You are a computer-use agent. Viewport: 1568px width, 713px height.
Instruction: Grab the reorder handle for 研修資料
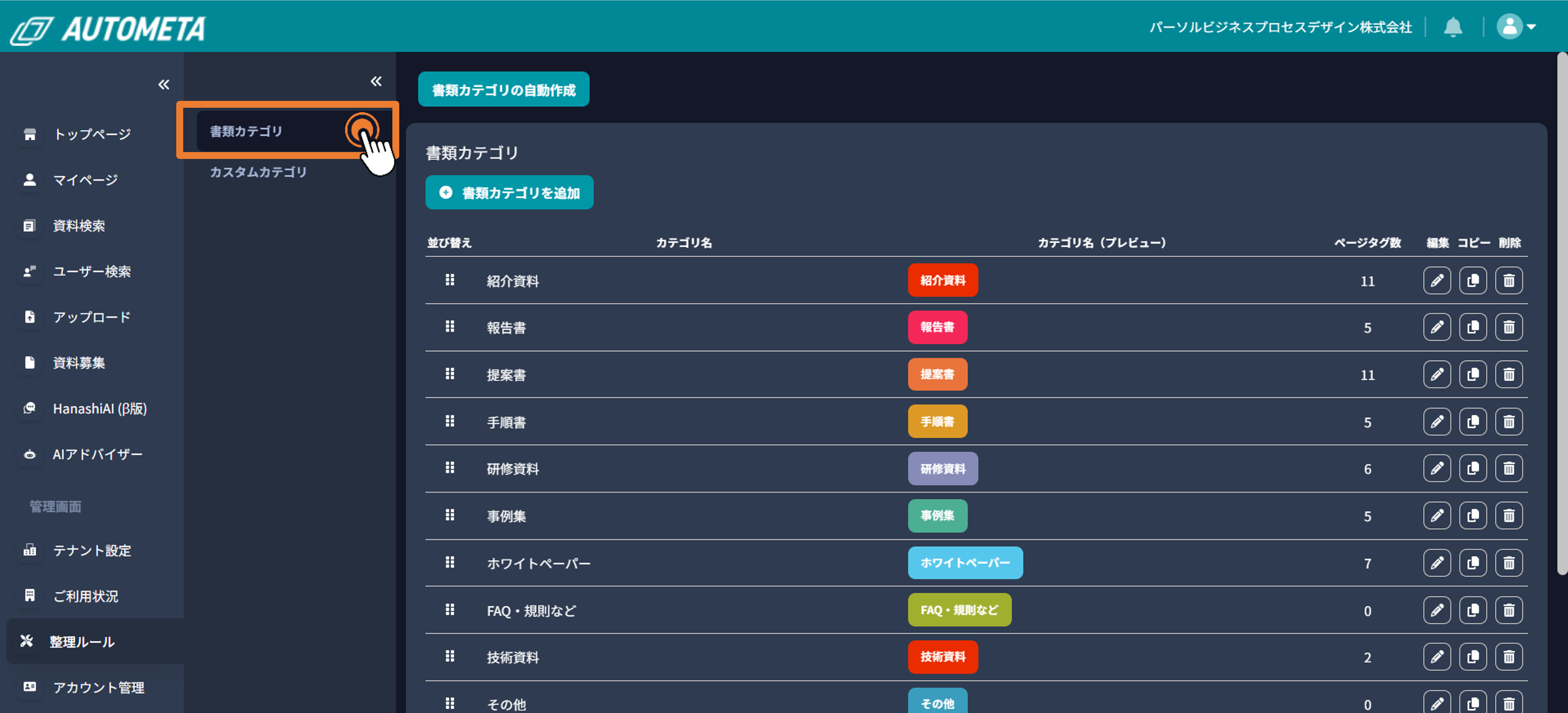click(450, 468)
